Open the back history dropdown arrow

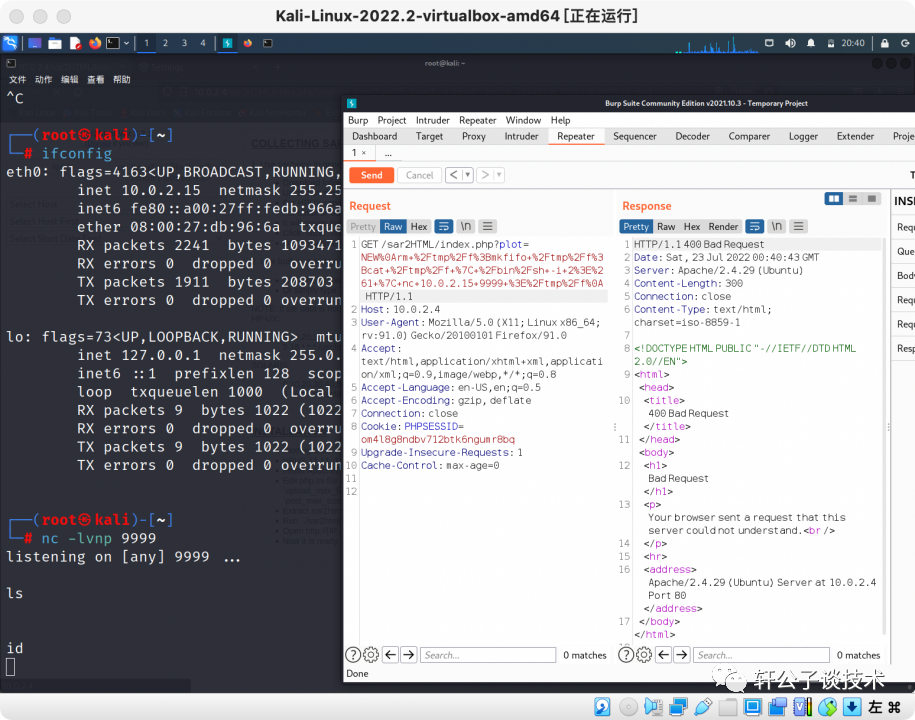pyautogui.click(x=467, y=174)
